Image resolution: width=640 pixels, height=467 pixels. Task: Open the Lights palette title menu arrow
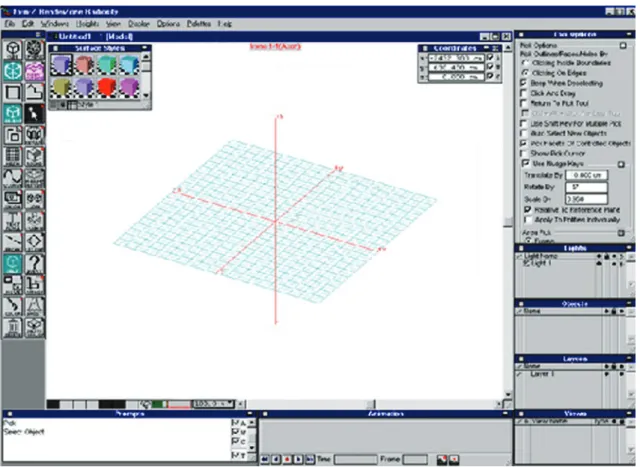pos(629,248)
